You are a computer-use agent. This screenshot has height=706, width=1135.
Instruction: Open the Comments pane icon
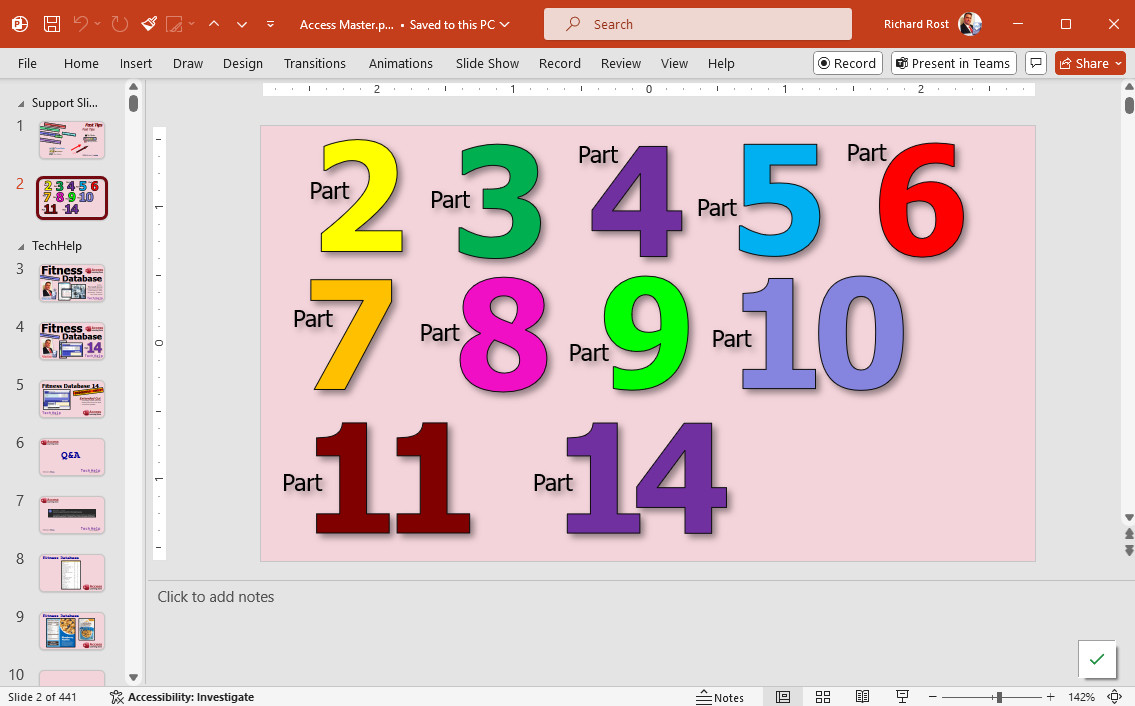1036,63
